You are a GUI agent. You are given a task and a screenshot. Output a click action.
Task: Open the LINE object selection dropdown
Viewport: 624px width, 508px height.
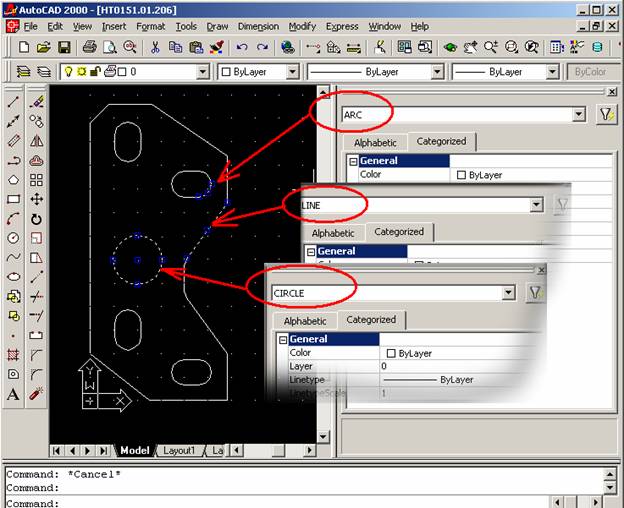tap(536, 205)
